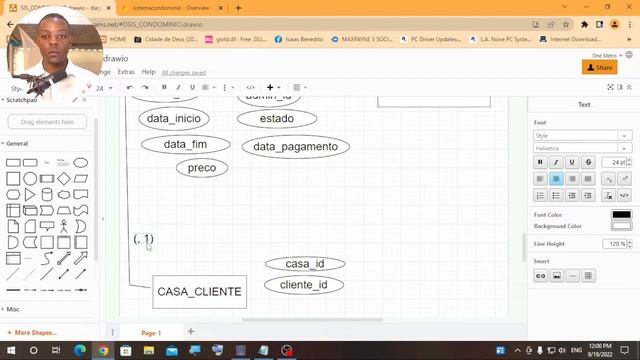Screen dimensions: 640x360
Task: Toggle Bold in the top toolbar
Action: [164, 87]
